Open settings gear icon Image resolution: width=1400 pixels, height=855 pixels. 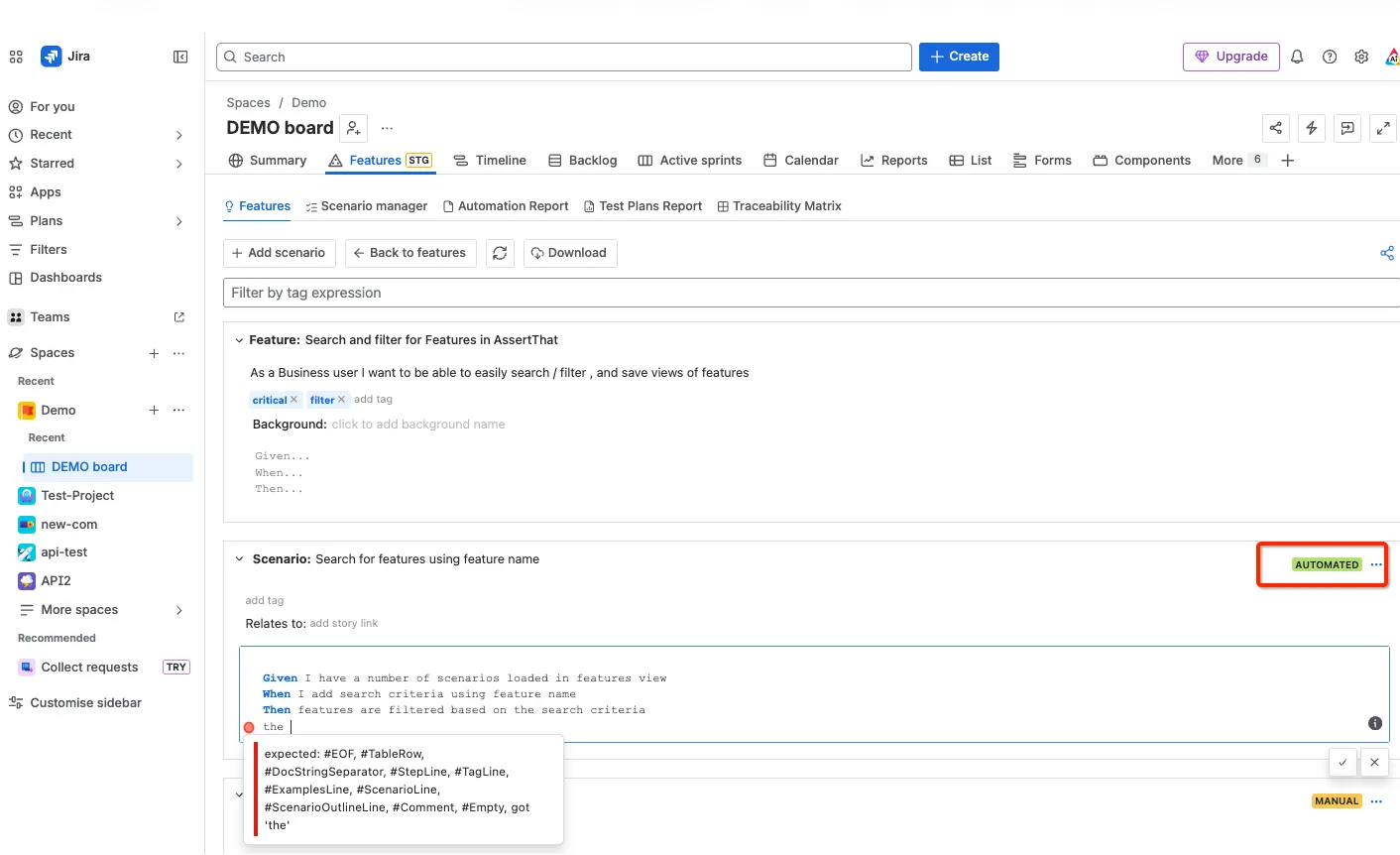pyautogui.click(x=1361, y=57)
